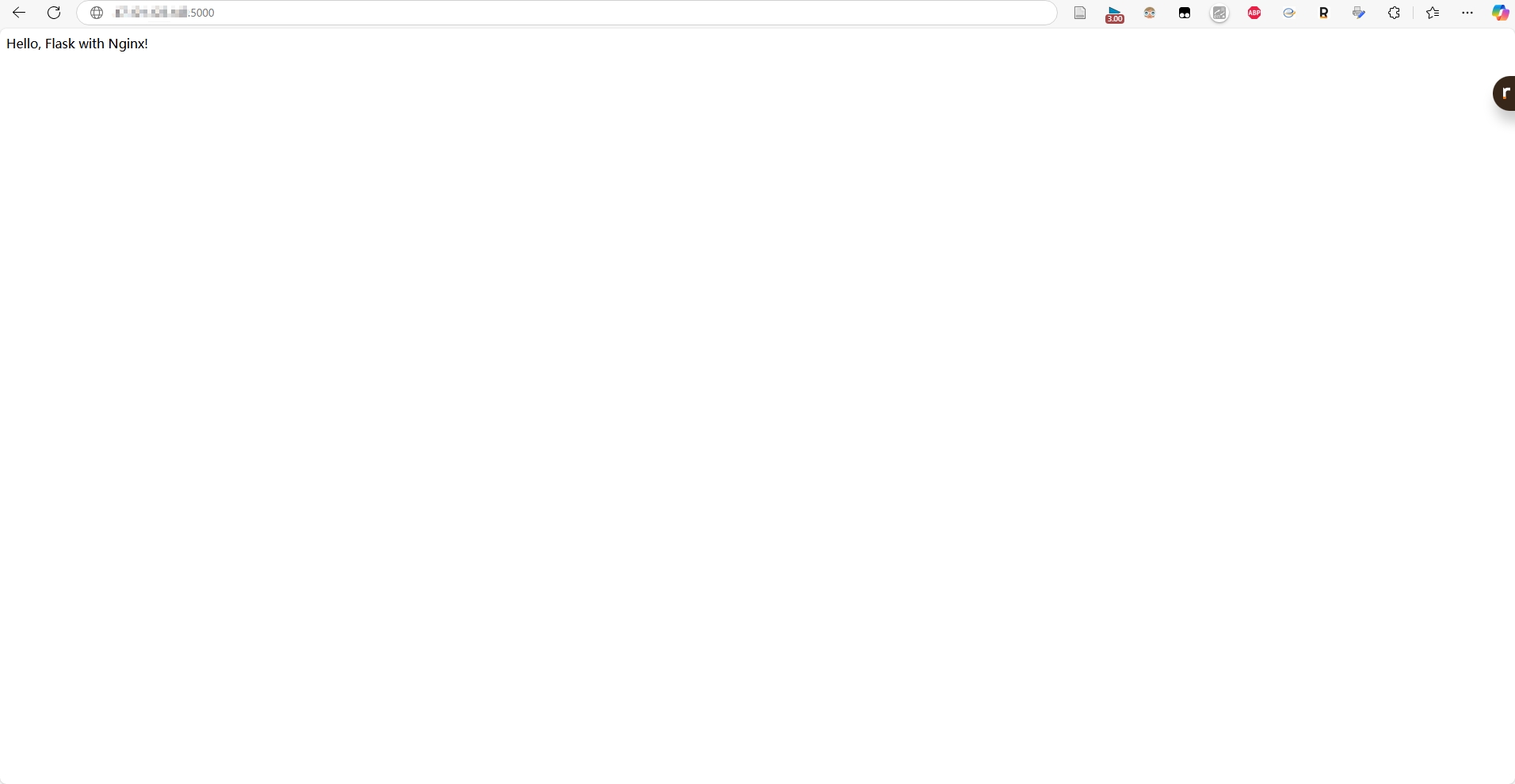Open the Tampermonkey extension

coord(1185,13)
